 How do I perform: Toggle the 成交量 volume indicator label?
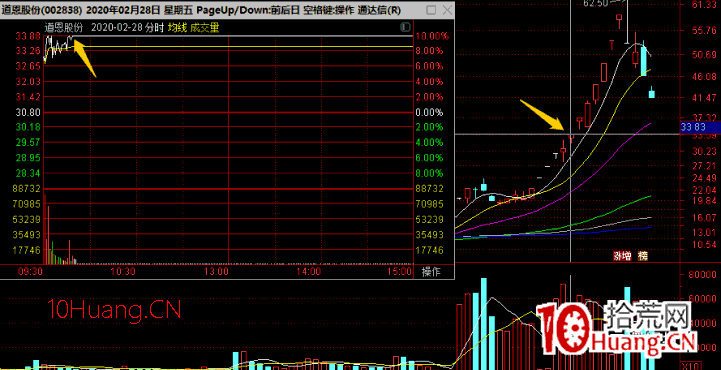(x=205, y=28)
